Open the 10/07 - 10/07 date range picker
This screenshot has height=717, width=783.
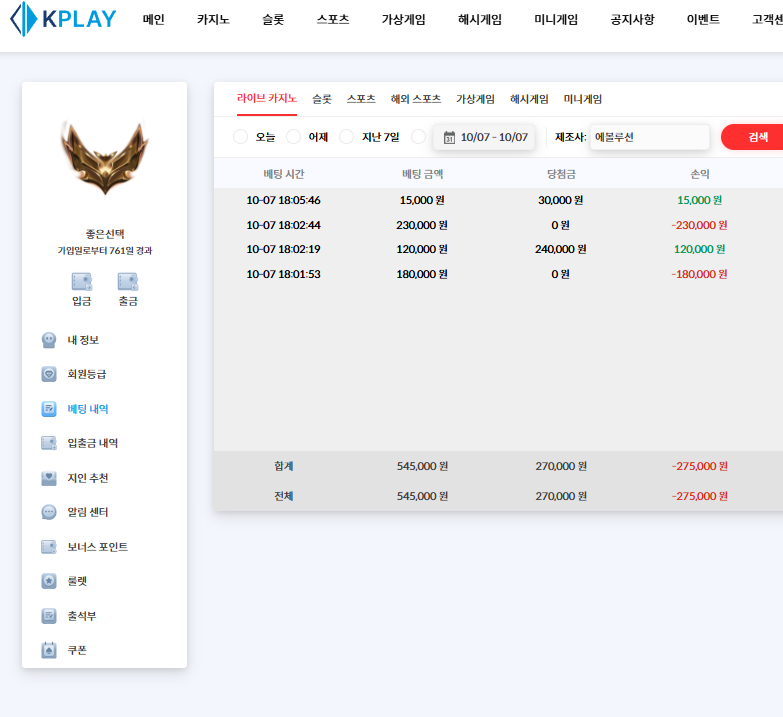485,137
